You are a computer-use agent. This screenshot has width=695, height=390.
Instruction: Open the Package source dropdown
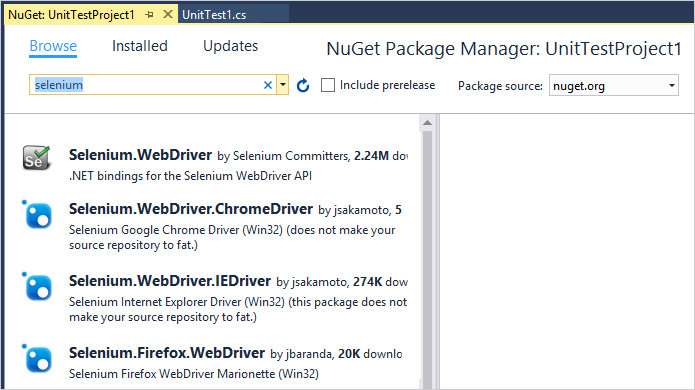coord(614,85)
